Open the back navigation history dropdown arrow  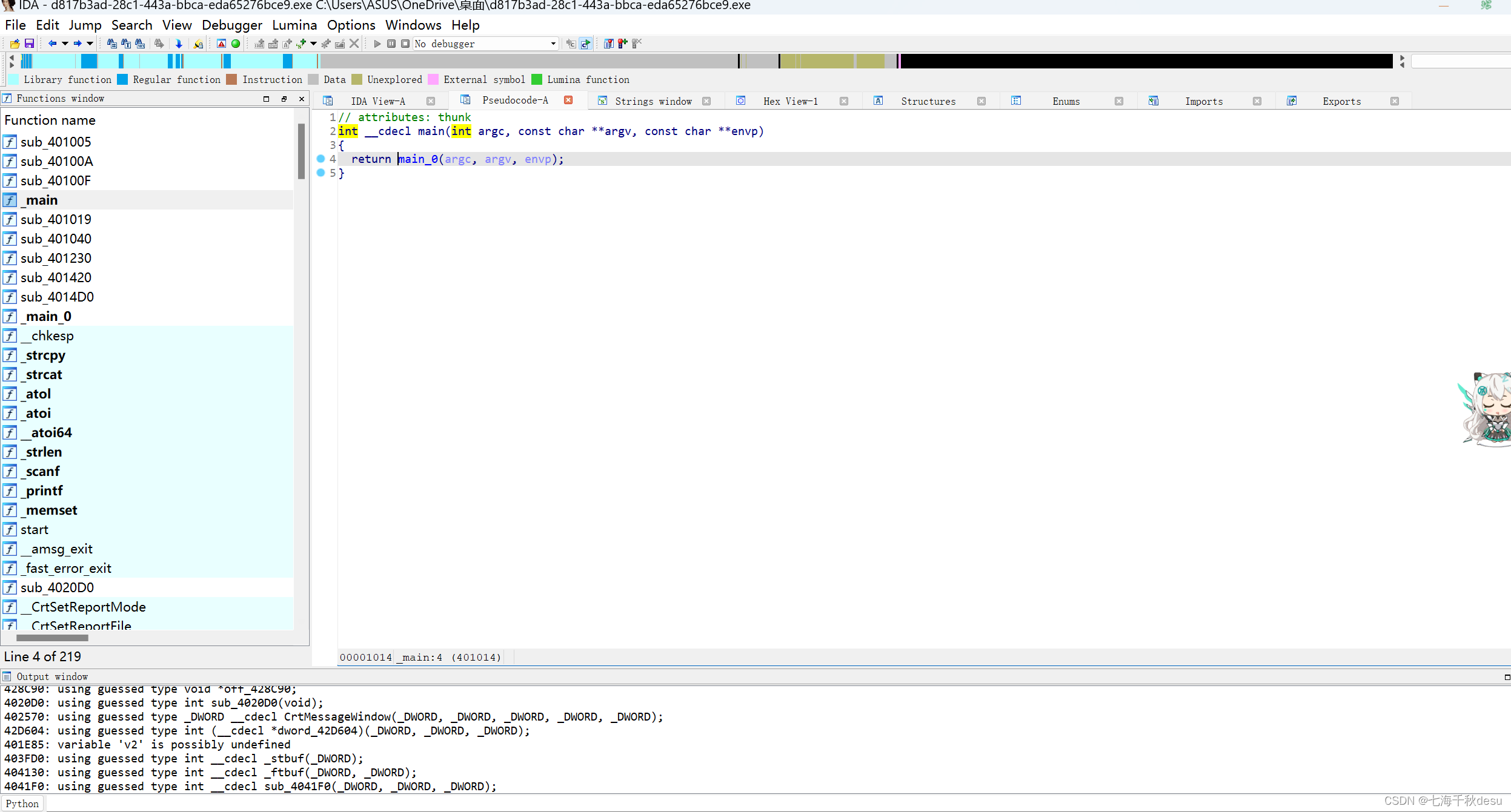65,44
